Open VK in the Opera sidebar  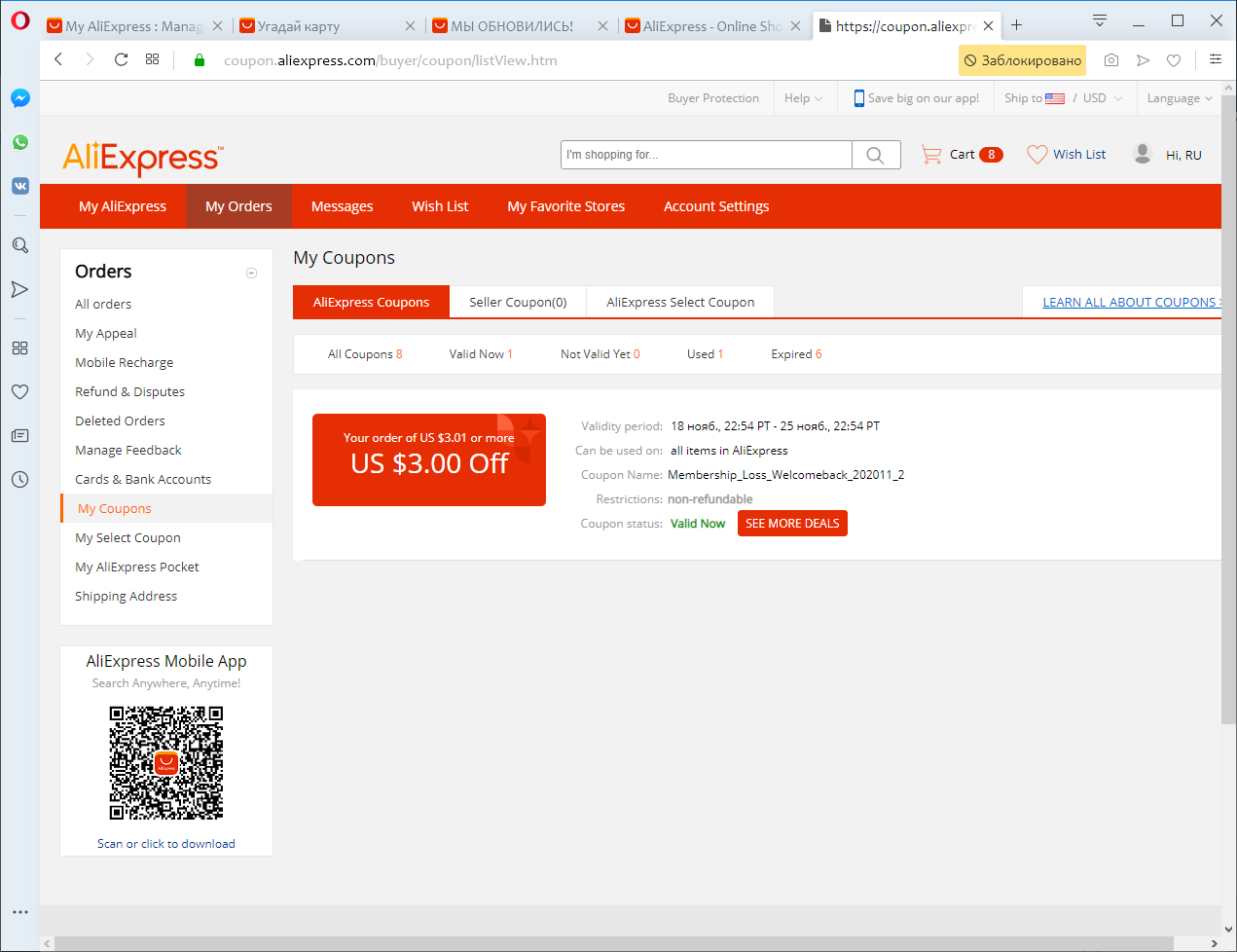click(x=20, y=186)
